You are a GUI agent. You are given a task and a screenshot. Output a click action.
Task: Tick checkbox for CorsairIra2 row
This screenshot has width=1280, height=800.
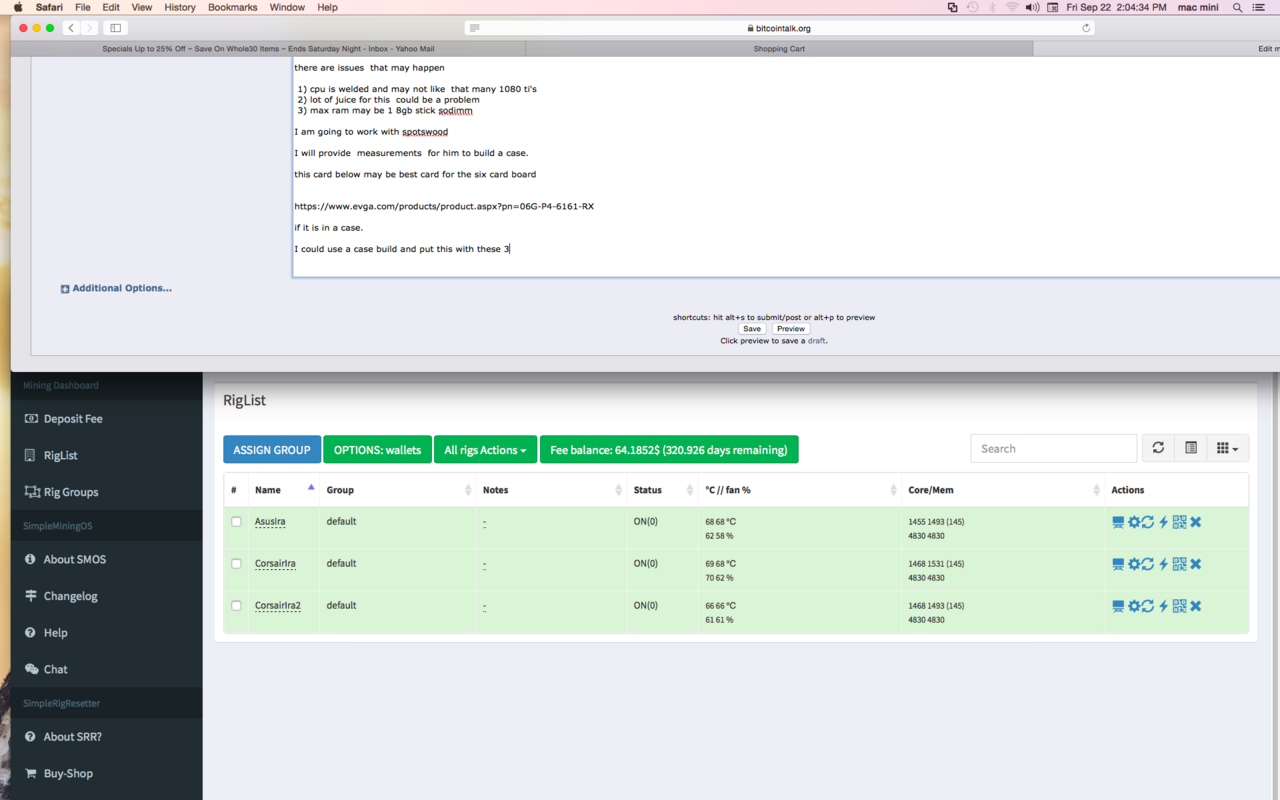click(x=236, y=606)
